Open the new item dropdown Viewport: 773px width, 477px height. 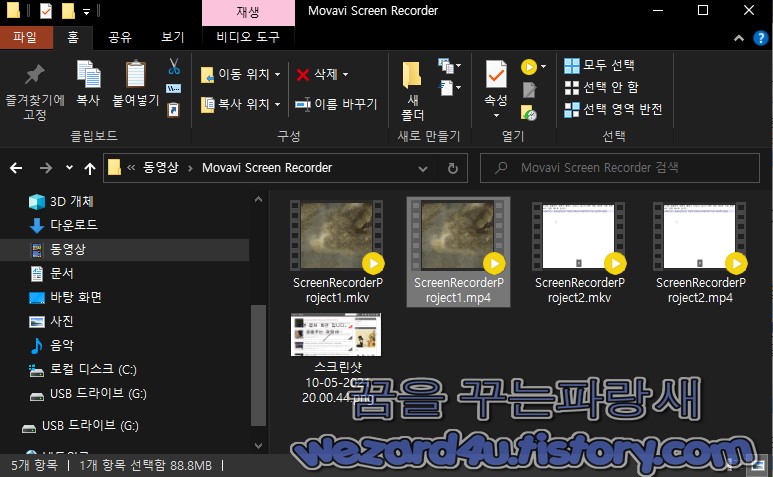click(x=450, y=66)
